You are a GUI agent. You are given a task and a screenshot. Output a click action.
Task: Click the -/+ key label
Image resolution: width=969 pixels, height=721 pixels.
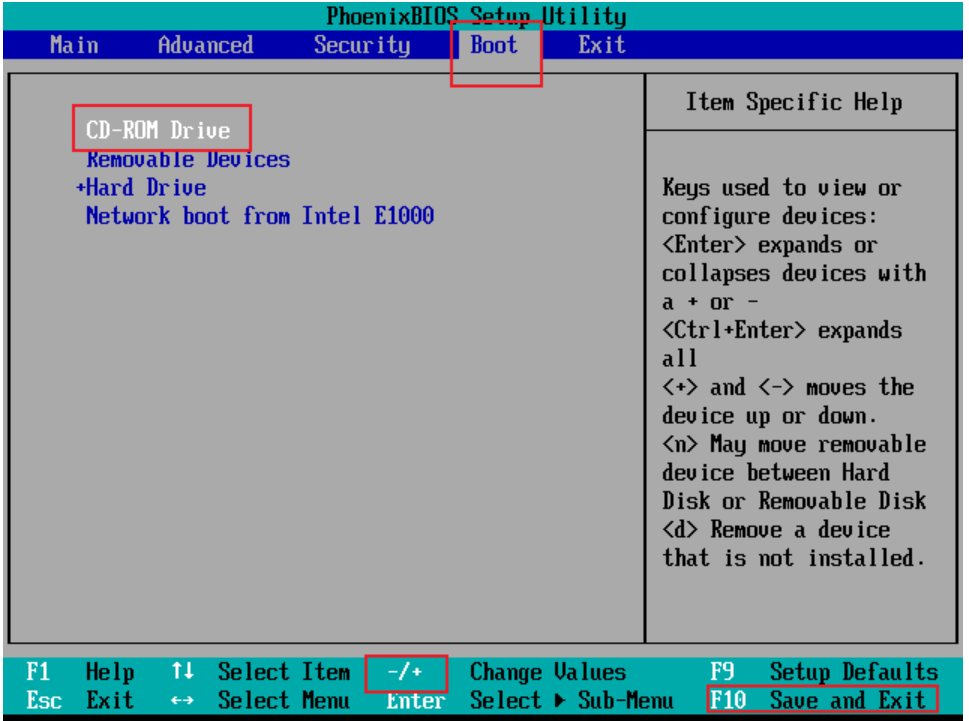click(405, 672)
